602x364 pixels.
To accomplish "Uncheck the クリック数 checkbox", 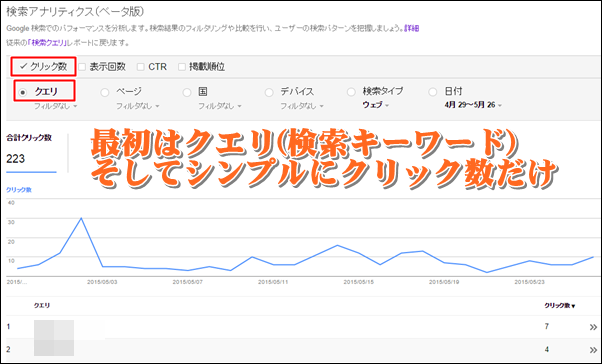I will (x=23, y=67).
